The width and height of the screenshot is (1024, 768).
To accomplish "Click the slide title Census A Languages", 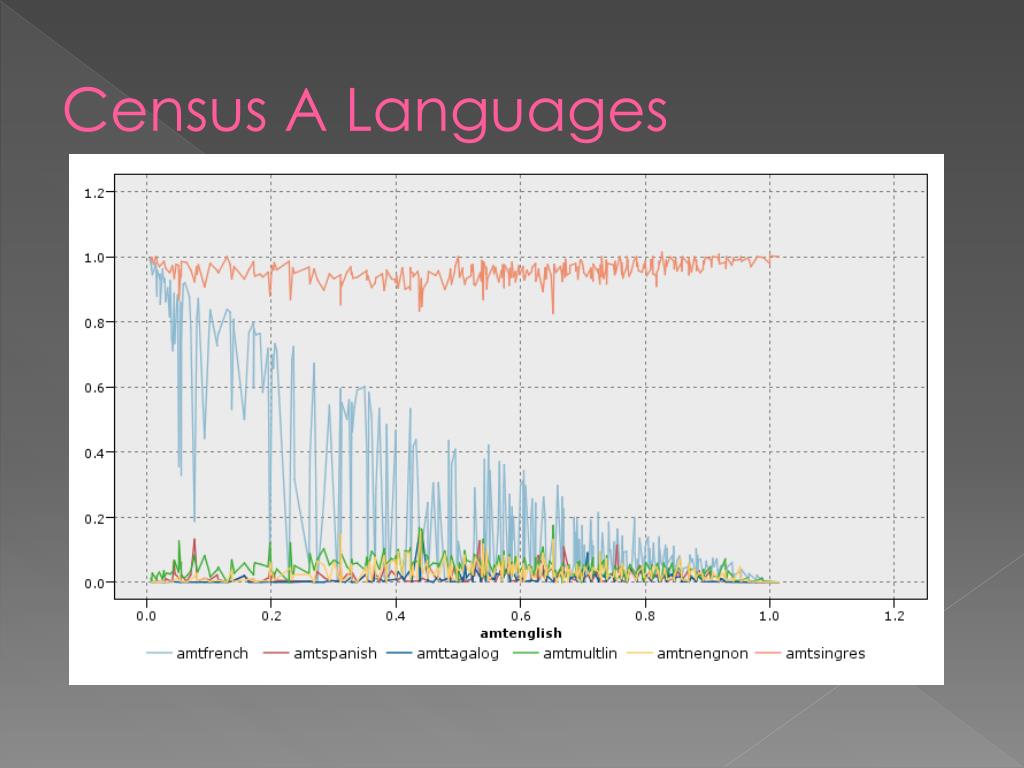I will tap(365, 112).
